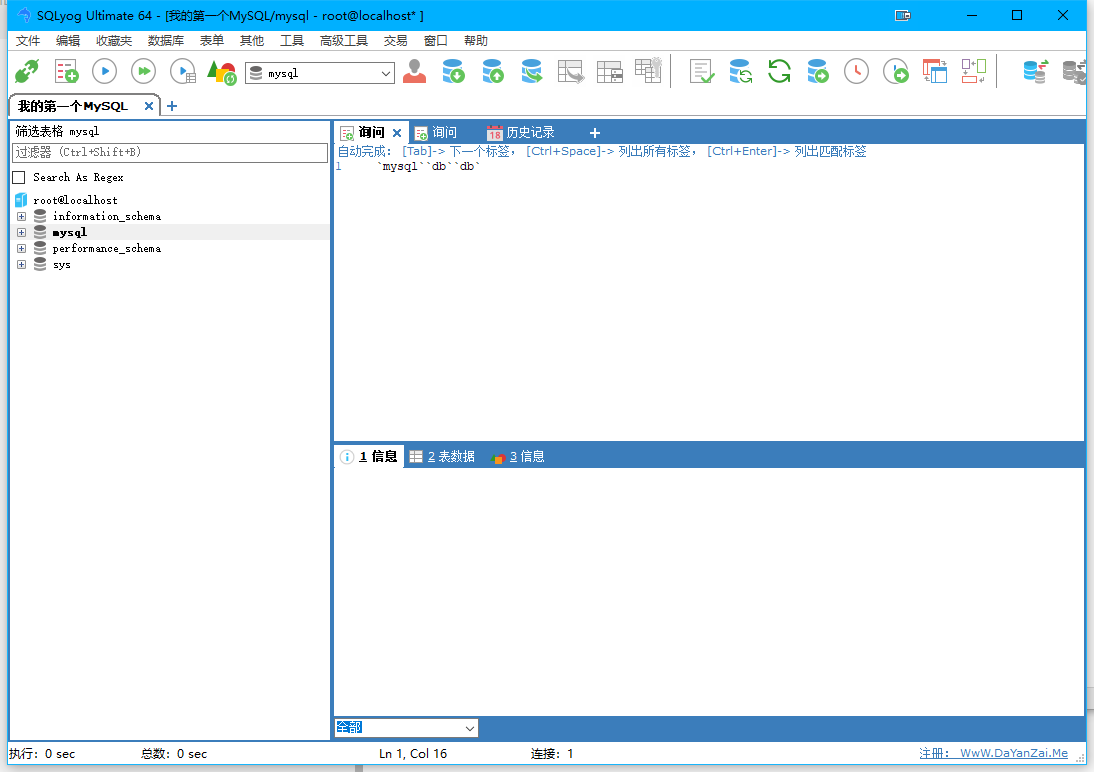Click the colored shapes format icon
Viewport: 1094px width, 772px height.
222,72
